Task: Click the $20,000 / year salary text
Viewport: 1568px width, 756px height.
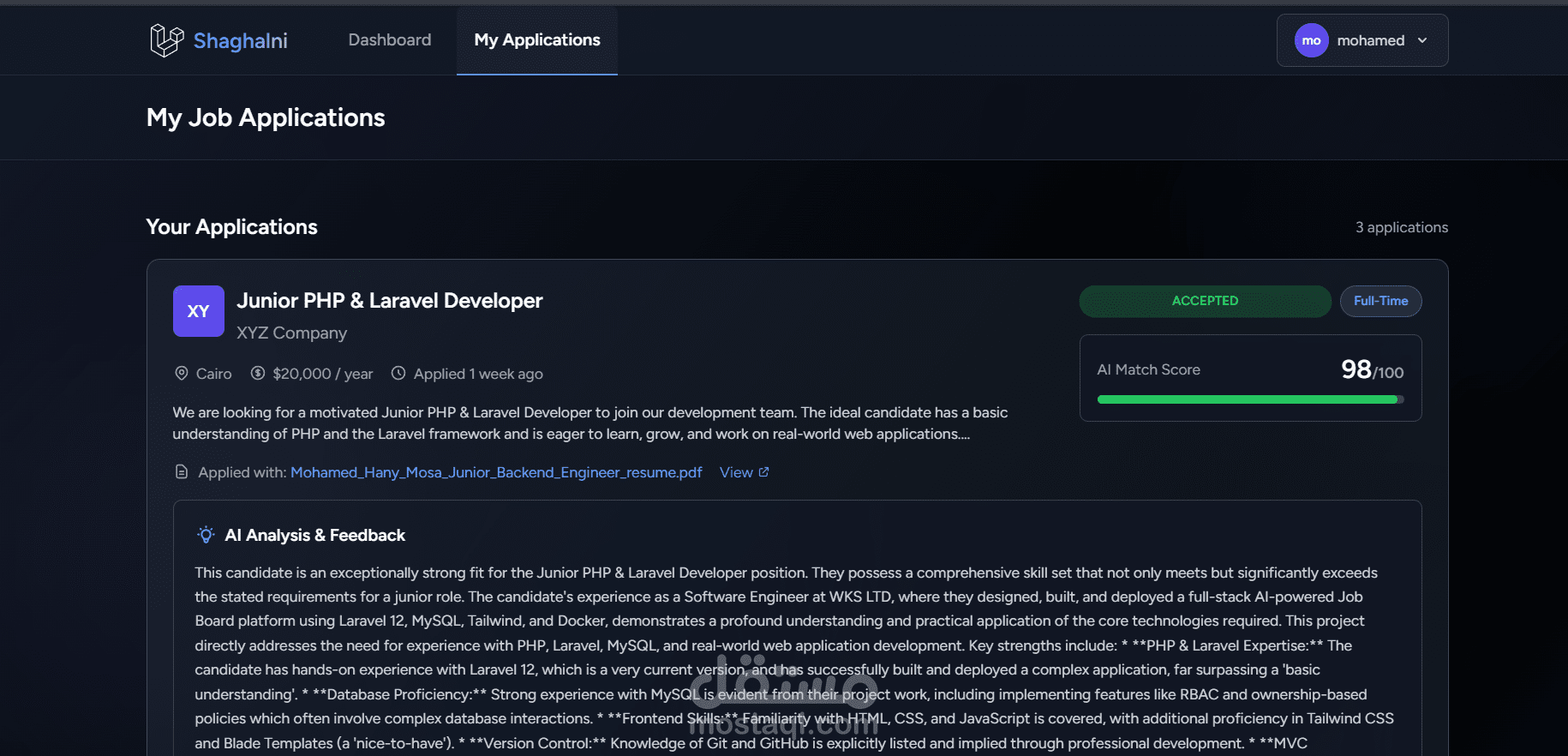Action: [x=323, y=374]
